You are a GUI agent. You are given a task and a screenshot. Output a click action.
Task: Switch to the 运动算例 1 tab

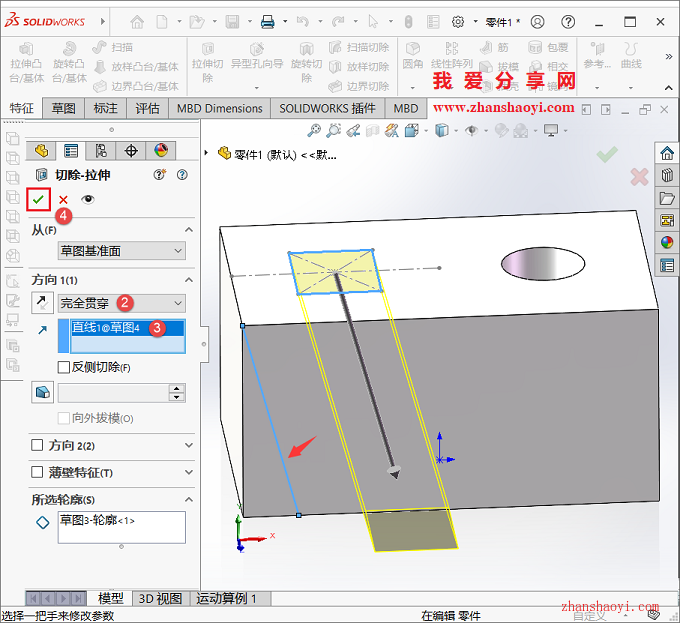(x=227, y=598)
